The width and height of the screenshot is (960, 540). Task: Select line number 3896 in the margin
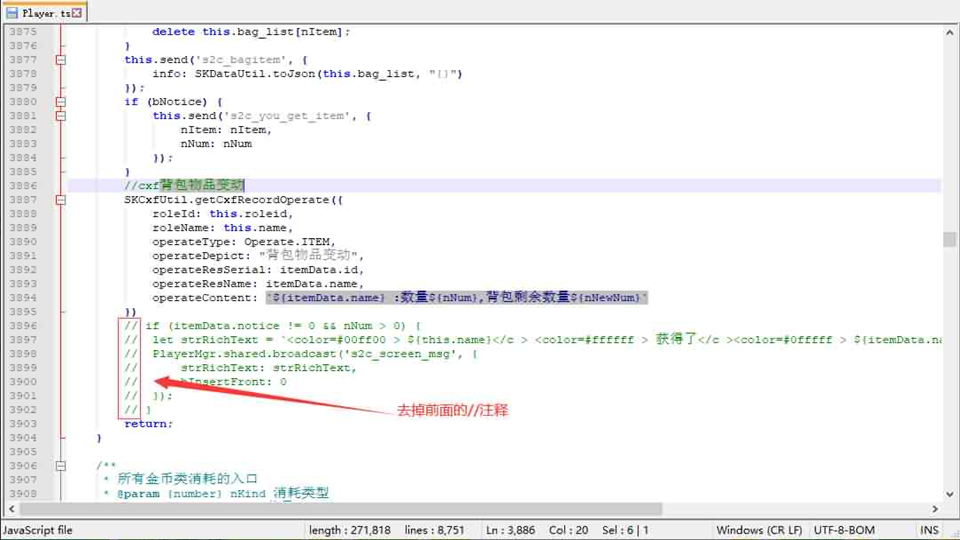point(22,326)
